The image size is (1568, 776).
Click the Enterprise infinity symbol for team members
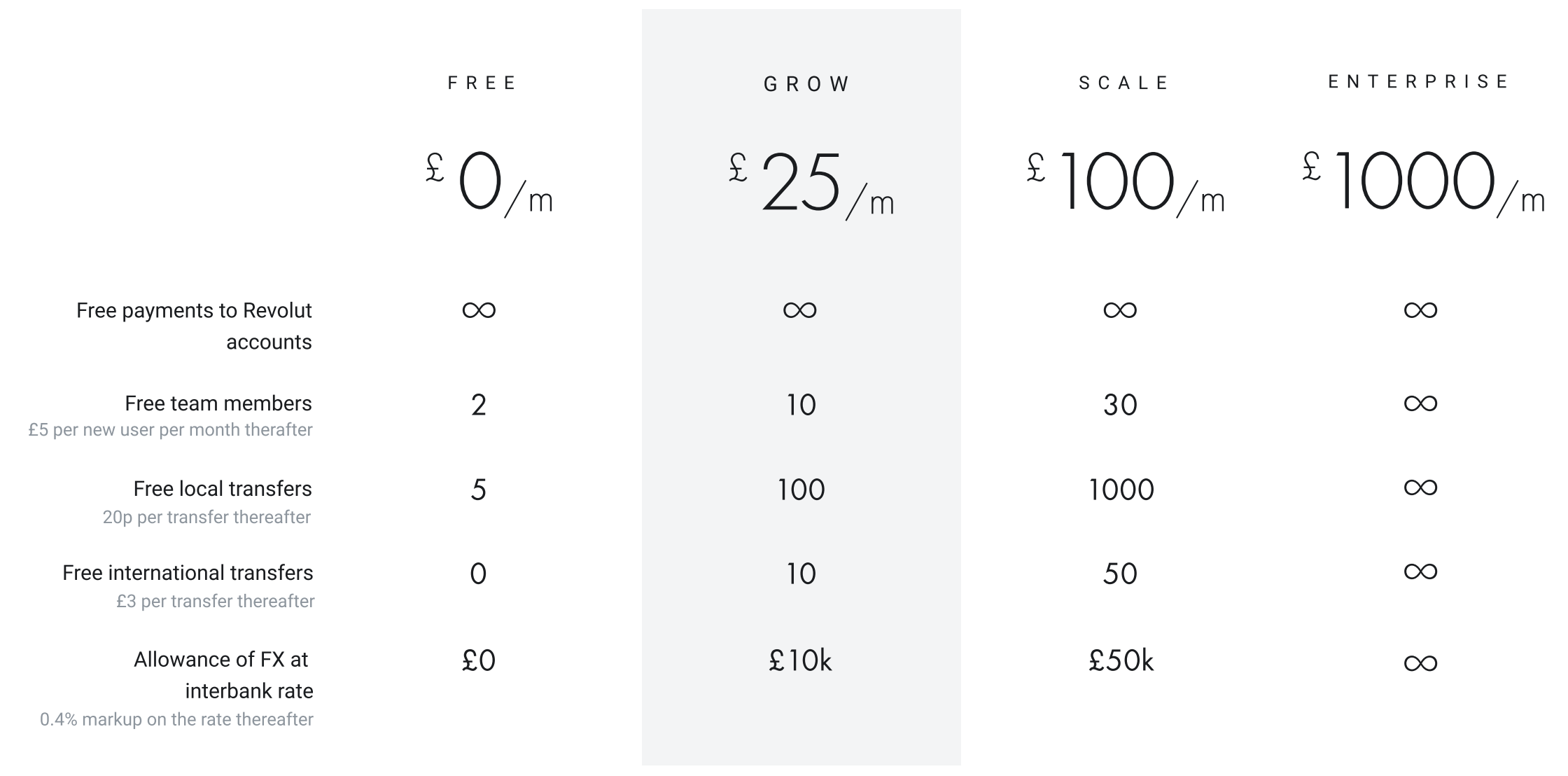coord(1420,403)
